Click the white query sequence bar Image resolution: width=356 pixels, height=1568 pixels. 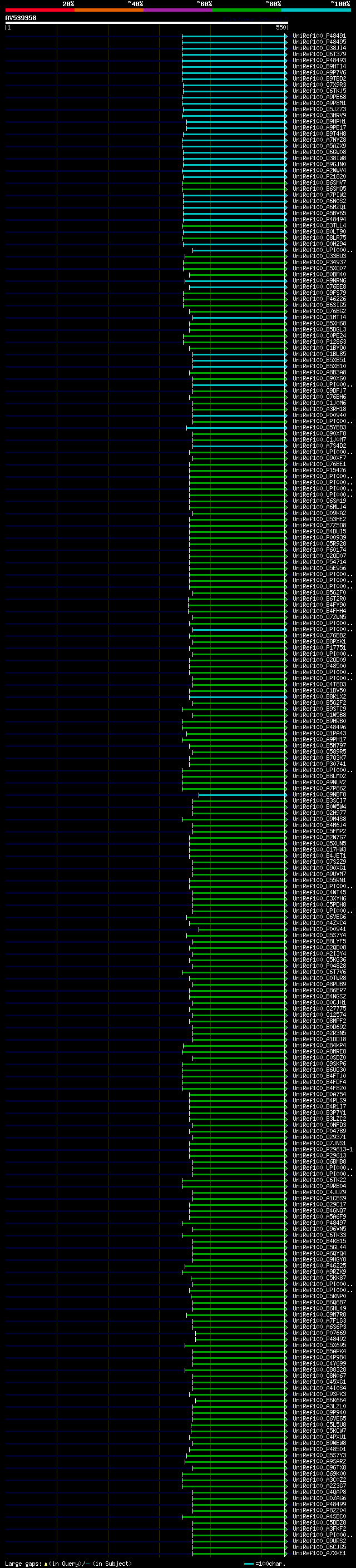(x=147, y=23)
